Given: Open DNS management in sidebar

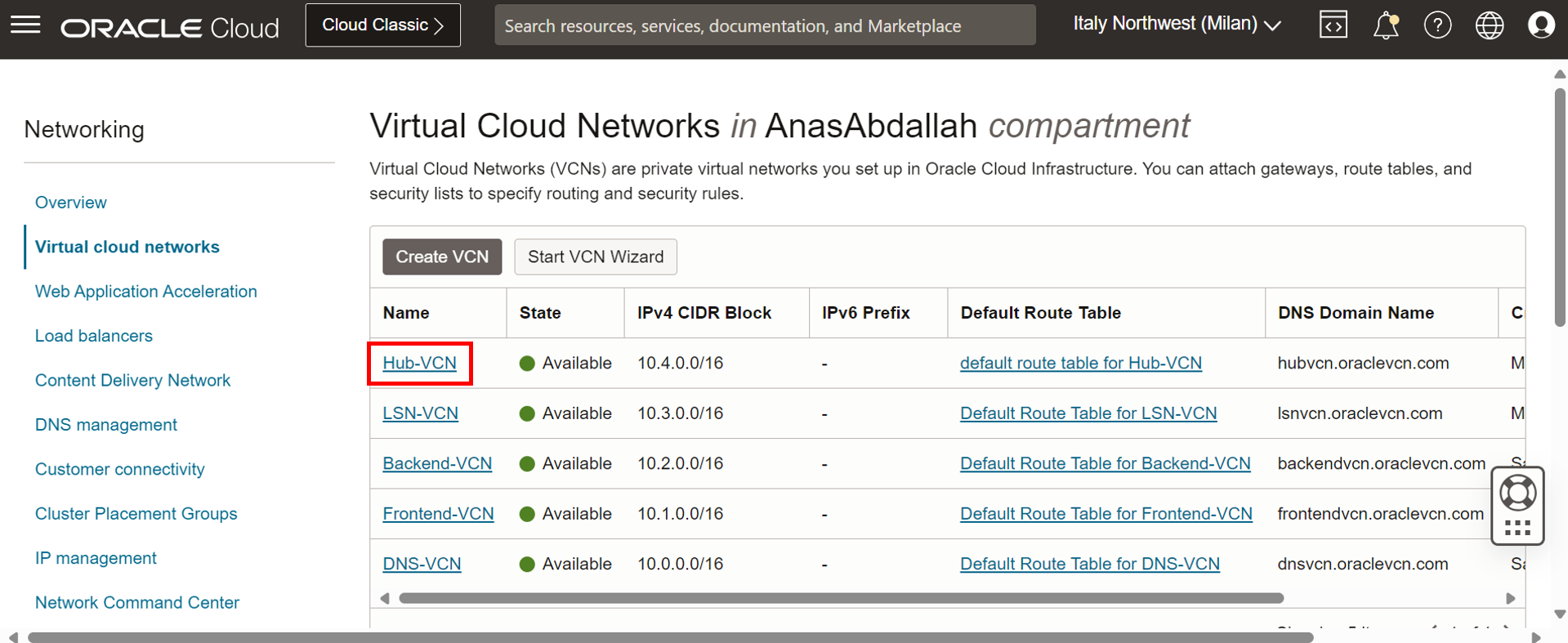Looking at the screenshot, I should [106, 425].
